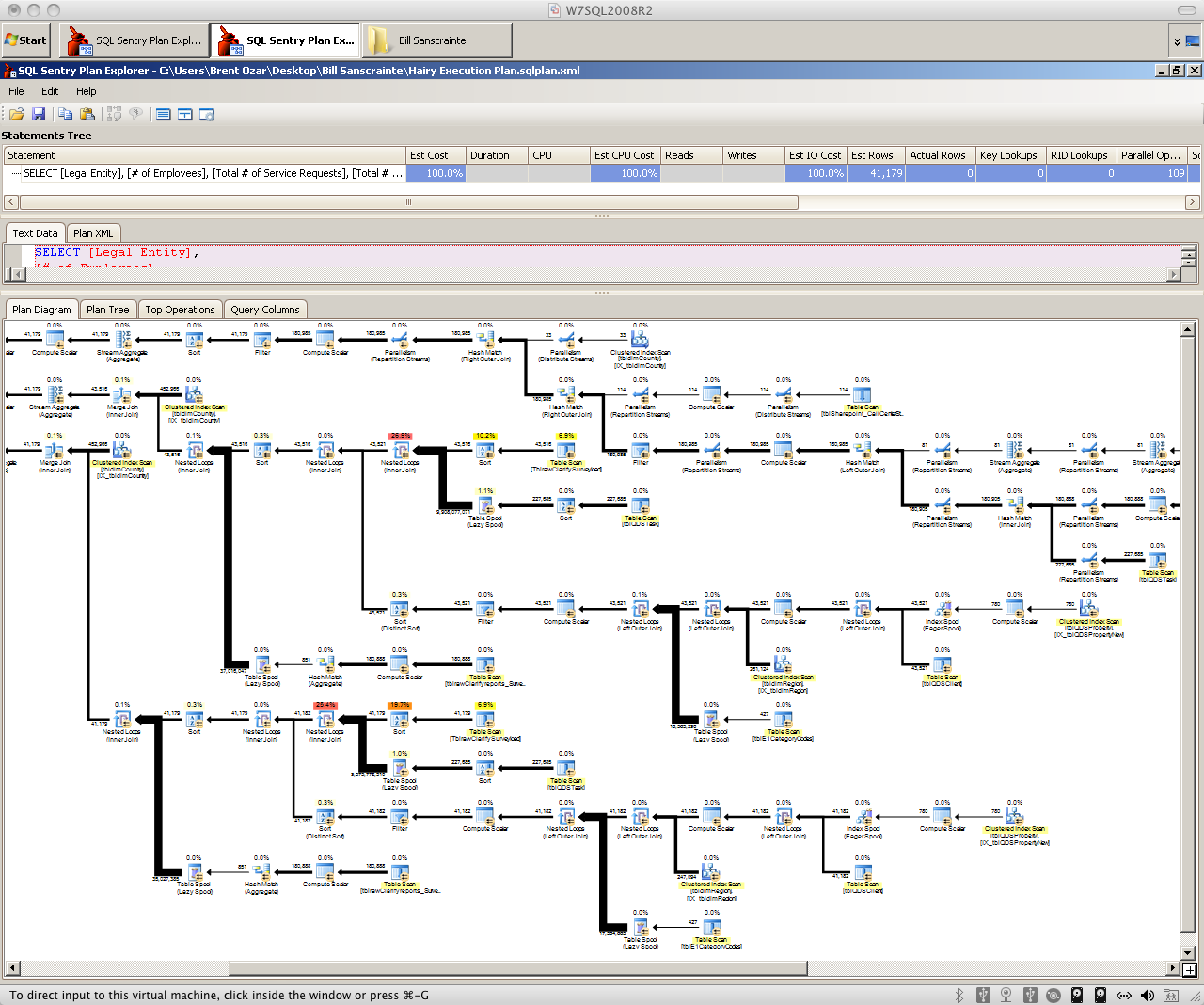
Task: Click the 41,179 Est Rows cell
Action: tap(876, 173)
